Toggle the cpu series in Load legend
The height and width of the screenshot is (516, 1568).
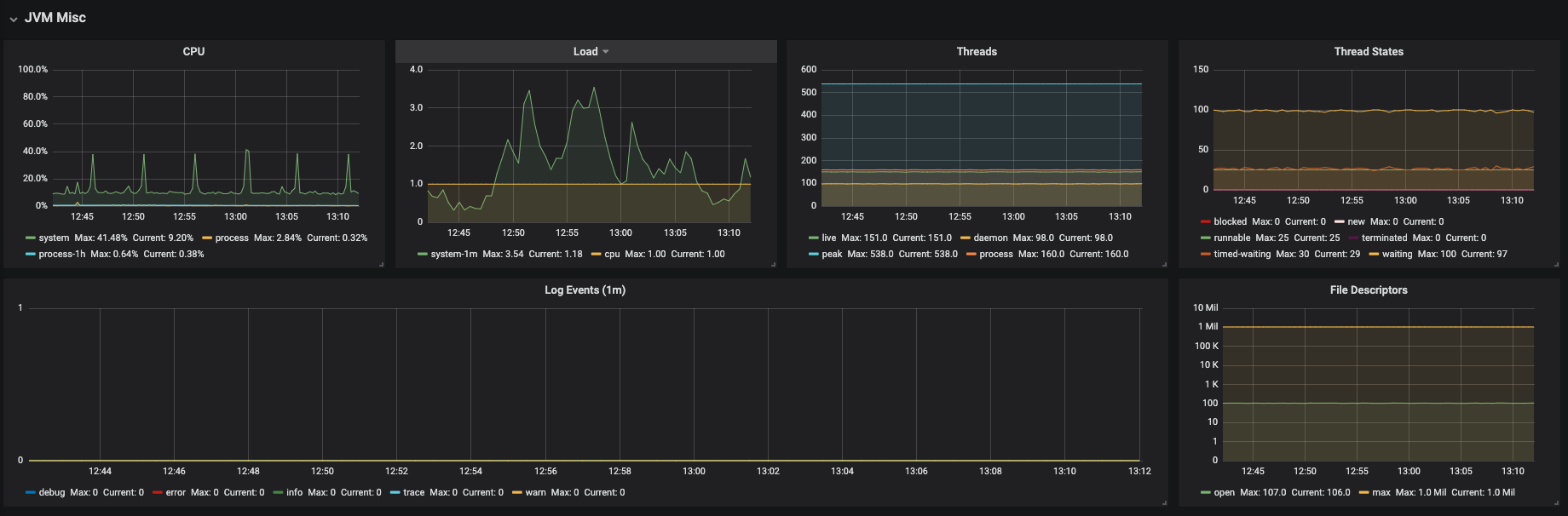point(612,255)
